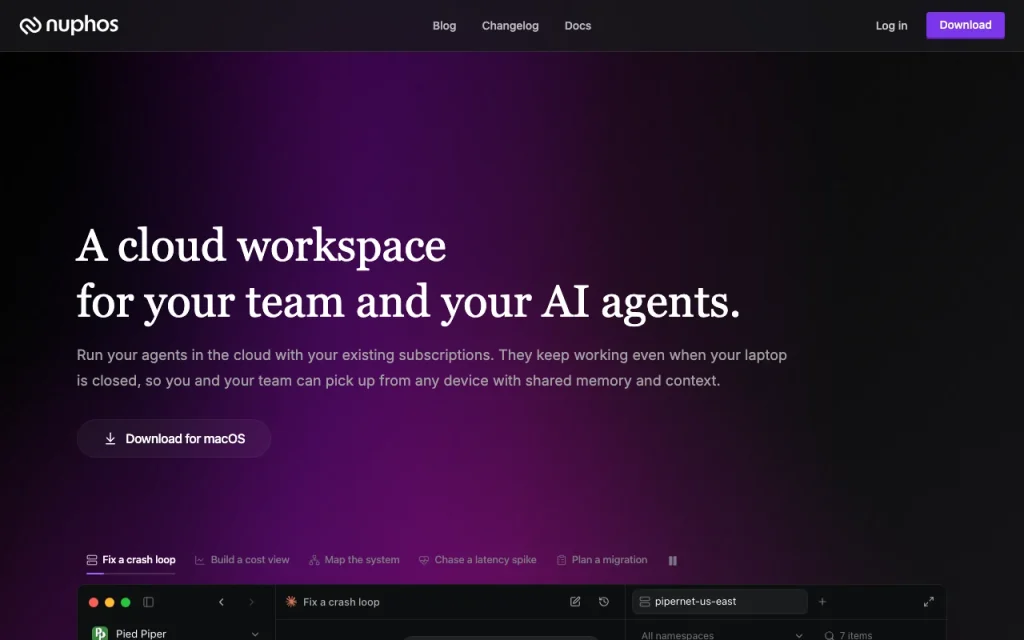
Task: Pause the demo carousel
Action: tap(673, 560)
